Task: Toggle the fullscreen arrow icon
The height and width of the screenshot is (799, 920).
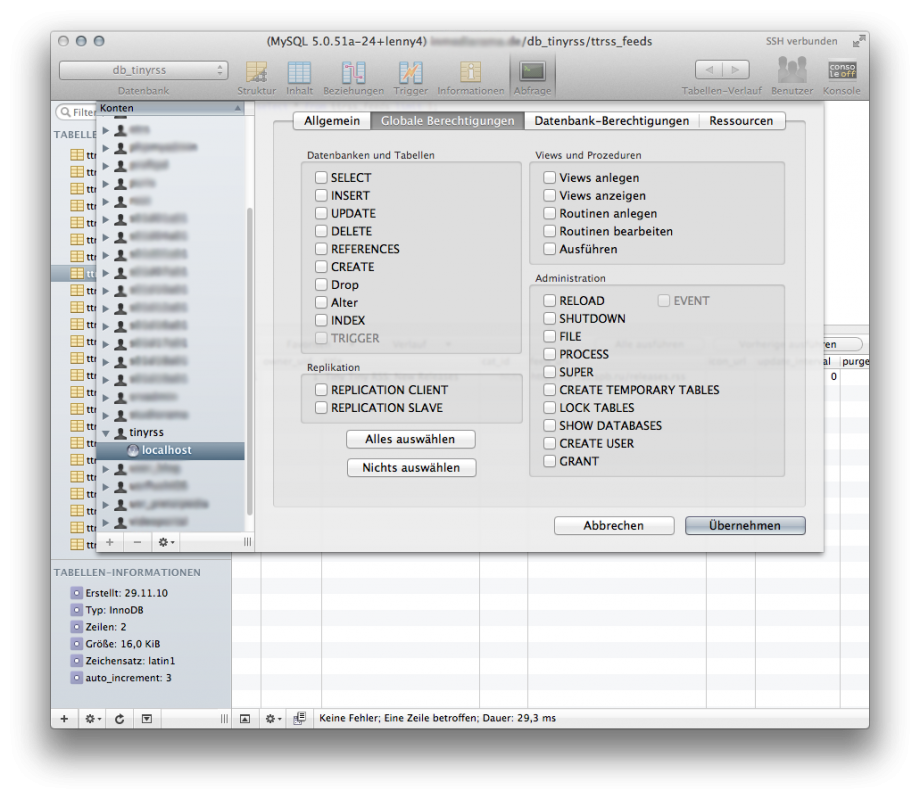Action: tap(858, 42)
